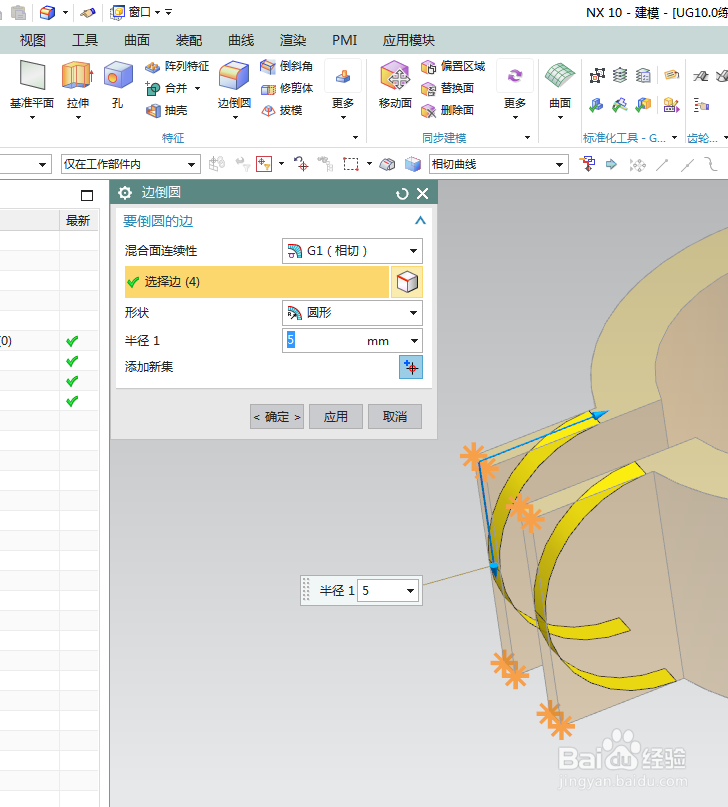Click Pattern Feature (阵列特征)
Viewport: 728px width, 807px height.
[177, 66]
